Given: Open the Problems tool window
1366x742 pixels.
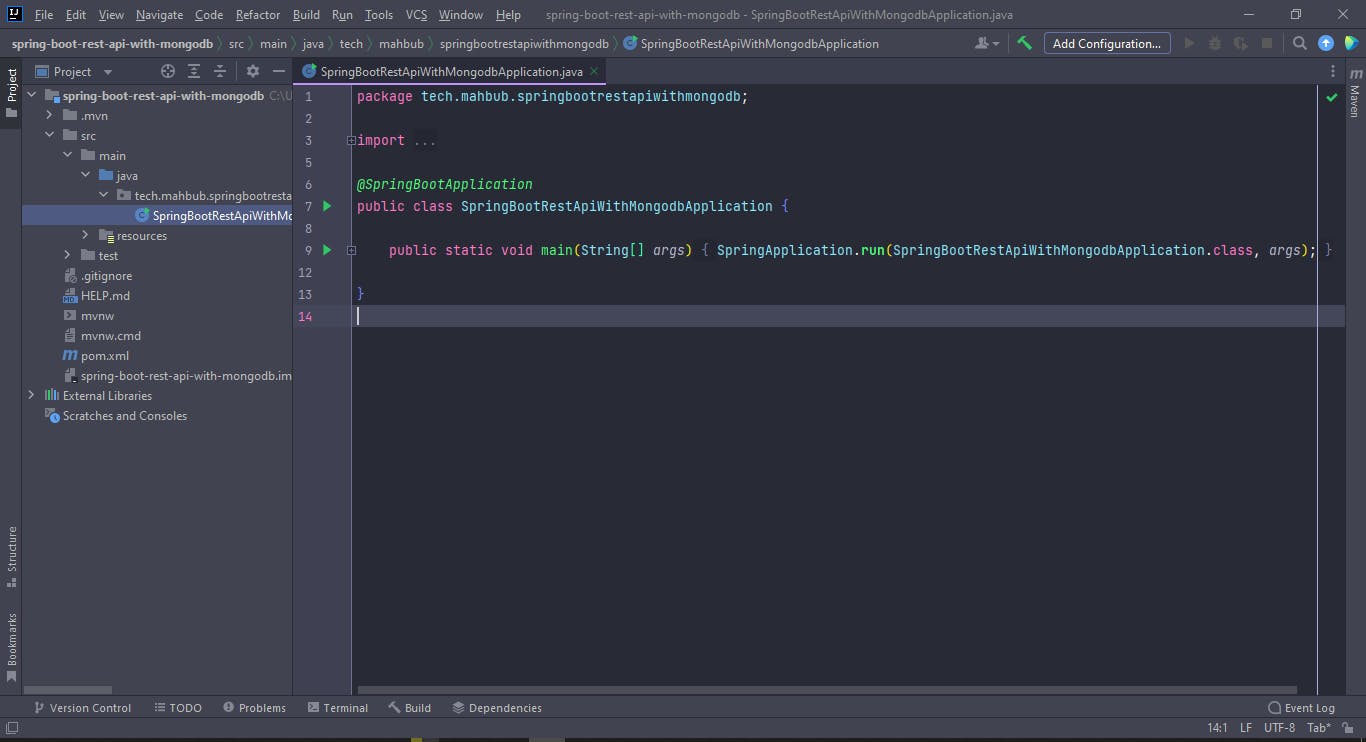Looking at the screenshot, I should (254, 707).
